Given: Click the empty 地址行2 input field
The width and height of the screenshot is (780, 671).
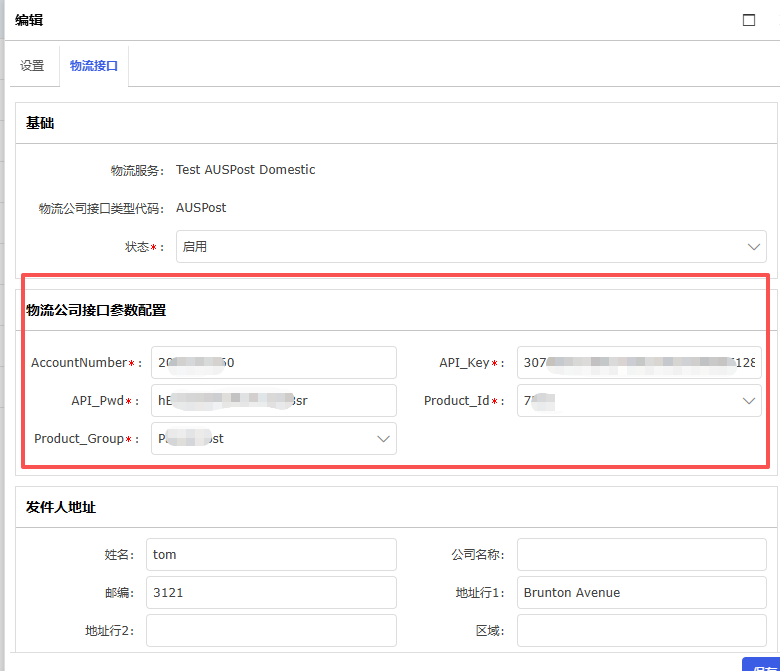Looking at the screenshot, I should click(x=271, y=631).
